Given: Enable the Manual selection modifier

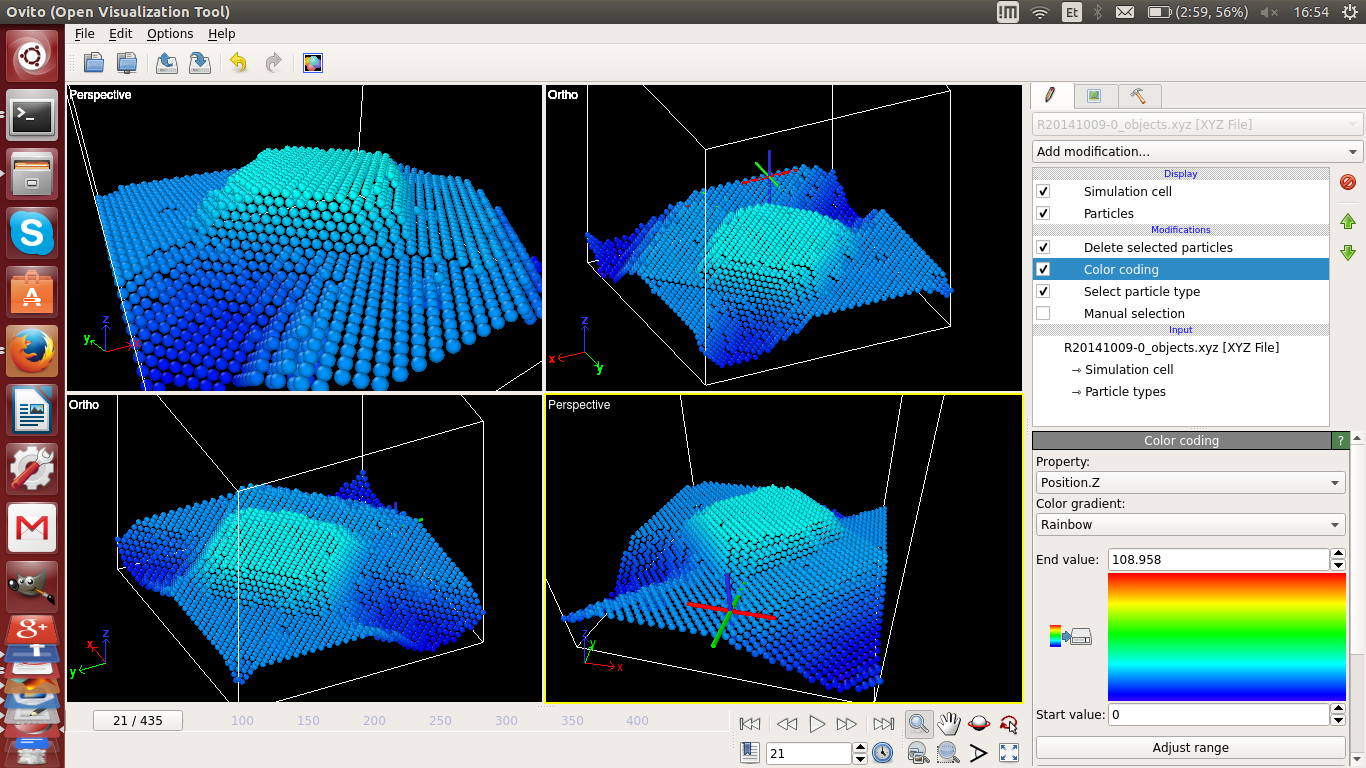Looking at the screenshot, I should (1043, 313).
